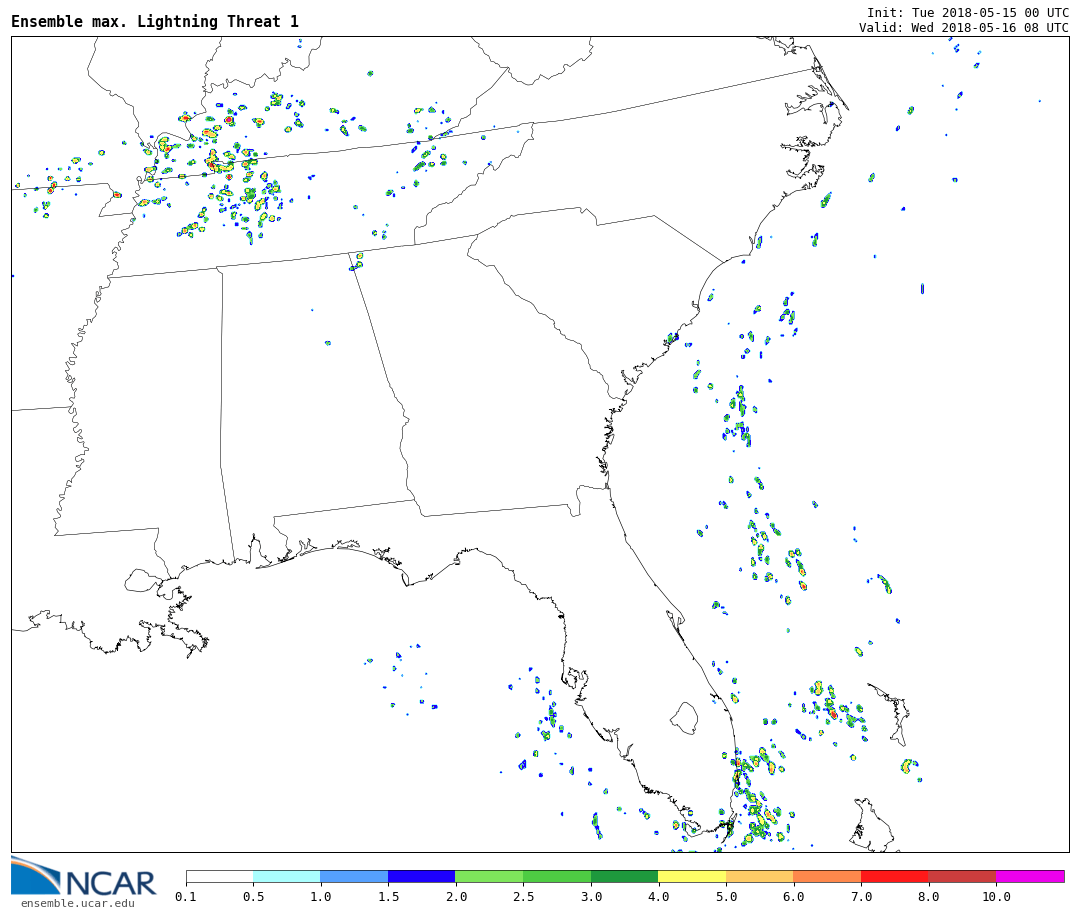The height and width of the screenshot is (915, 1080).
Task: Select the yellow 4.0–5.0 color bar segment
Action: tap(691, 876)
